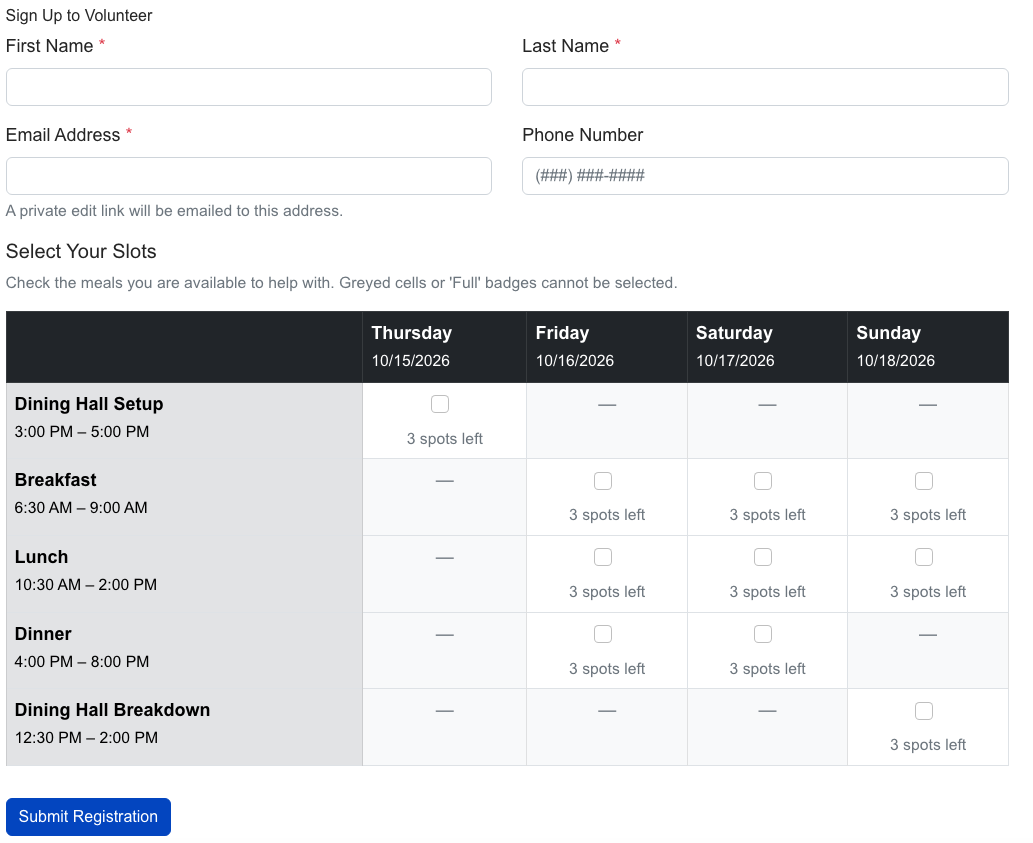
Task: Click the Friday 10/16/2026 column header
Action: click(x=607, y=347)
